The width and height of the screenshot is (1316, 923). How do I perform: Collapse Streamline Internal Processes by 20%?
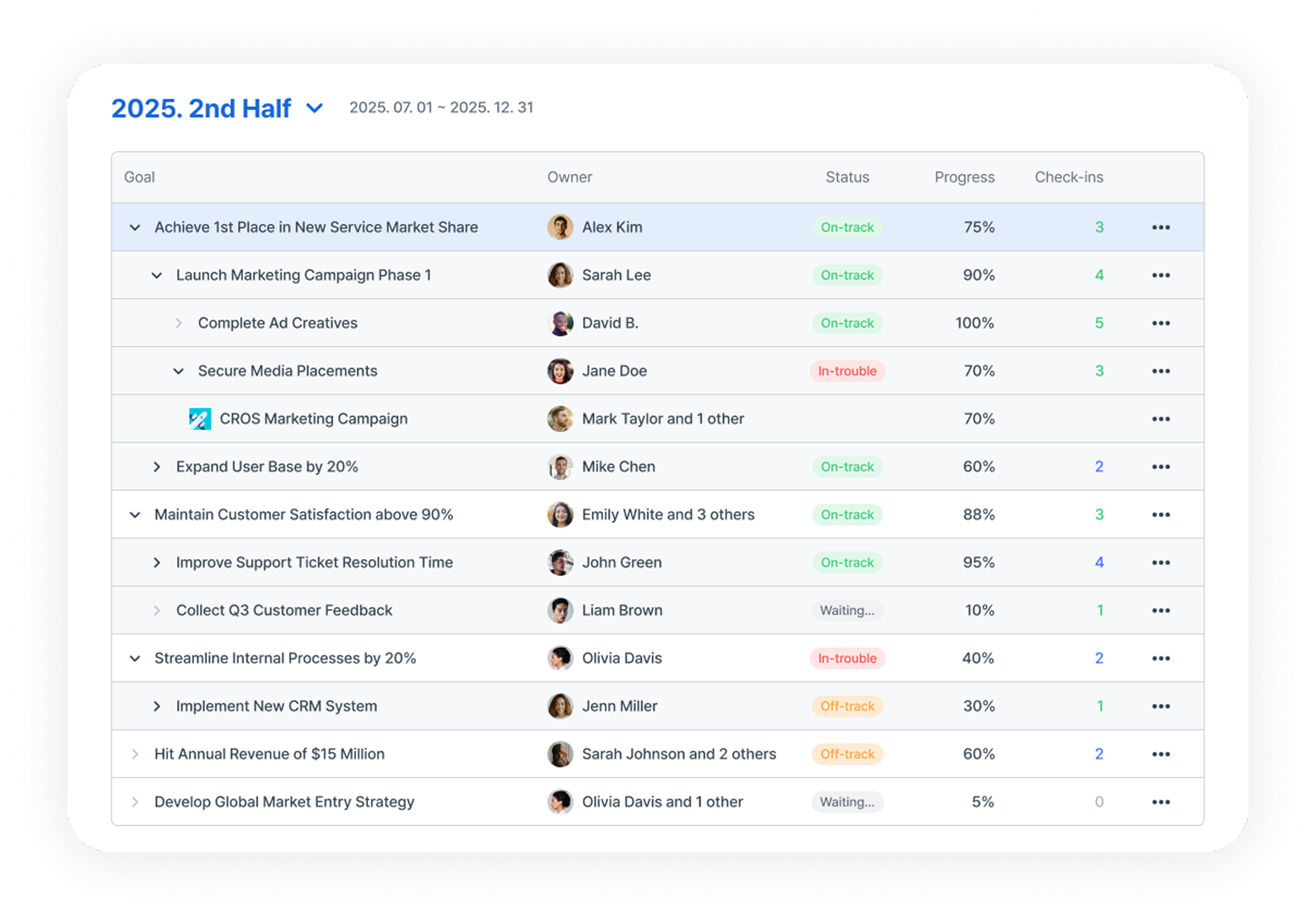[135, 658]
